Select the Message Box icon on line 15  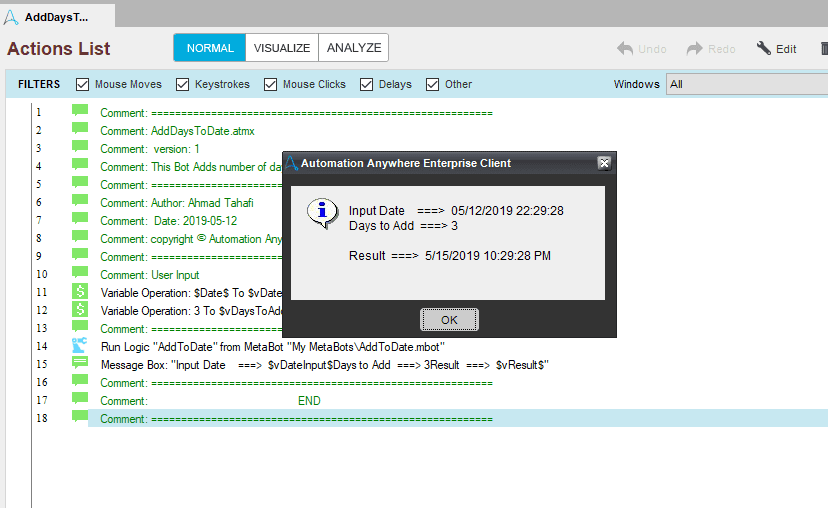[80, 363]
